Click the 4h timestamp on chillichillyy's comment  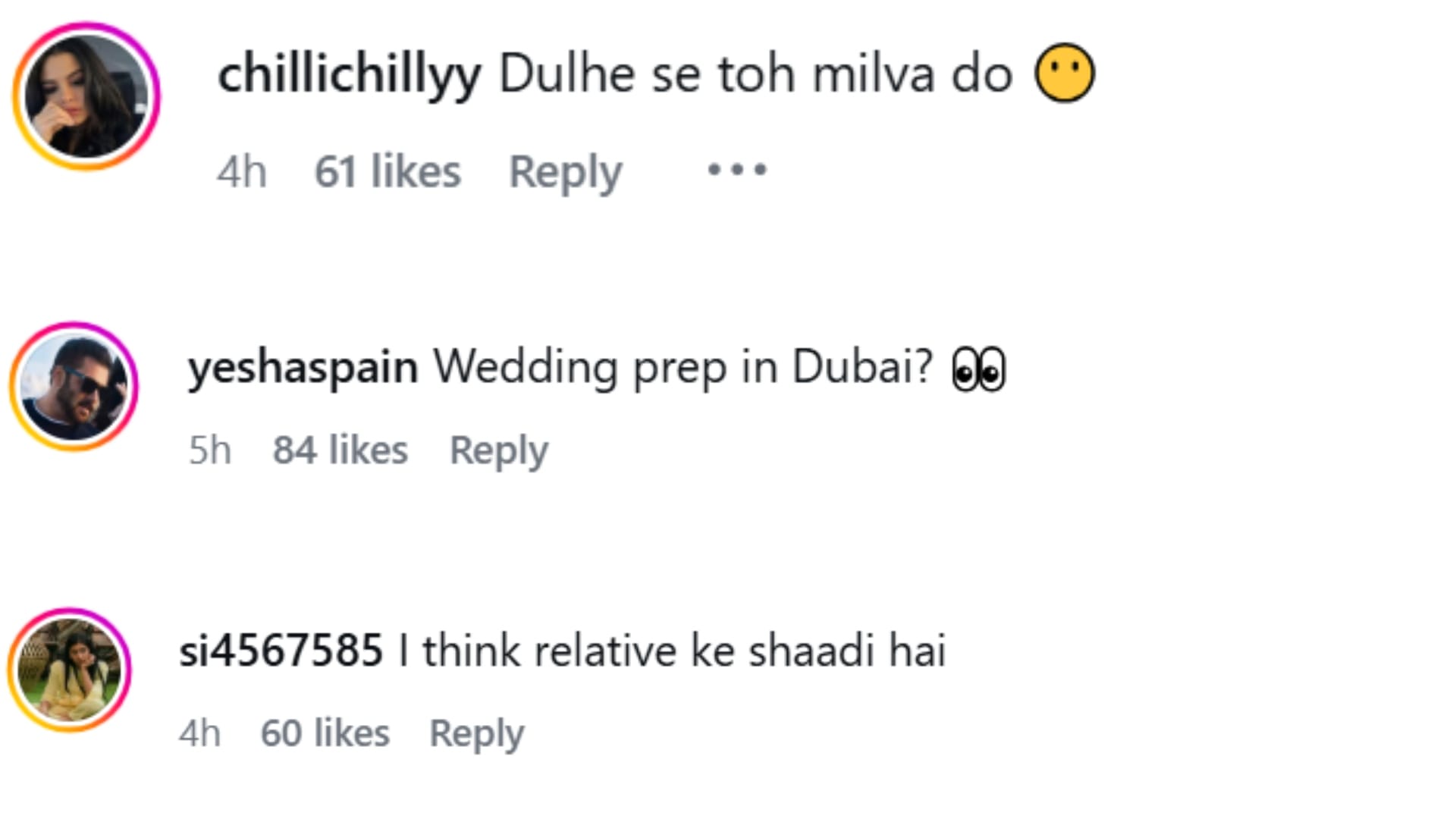click(242, 171)
